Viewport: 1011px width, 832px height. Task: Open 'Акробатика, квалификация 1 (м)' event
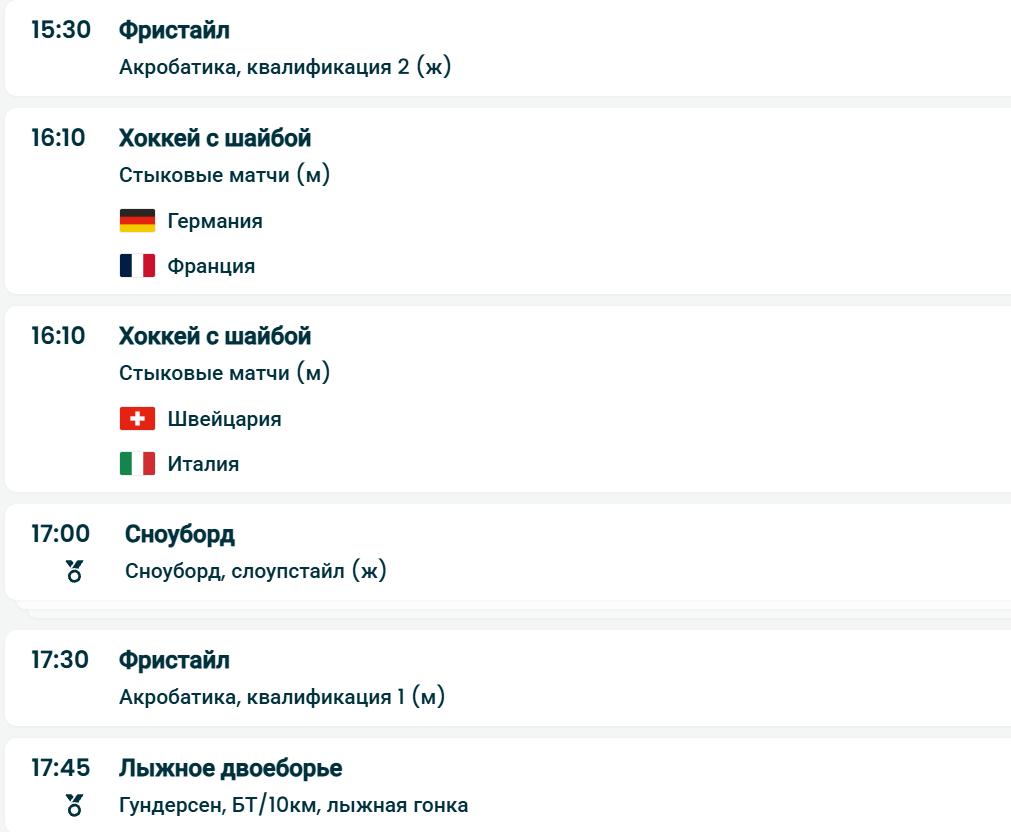[x=282, y=696]
